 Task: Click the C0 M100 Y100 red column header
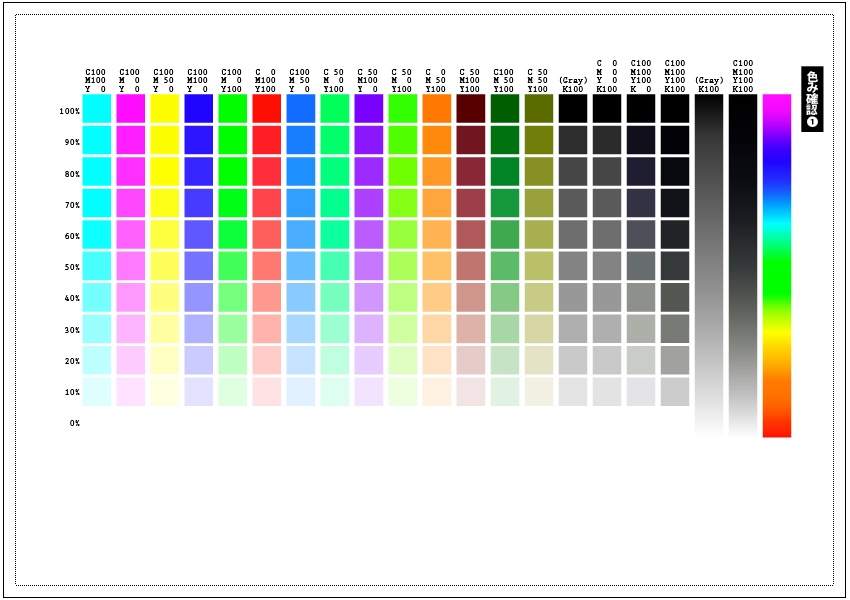pos(266,80)
